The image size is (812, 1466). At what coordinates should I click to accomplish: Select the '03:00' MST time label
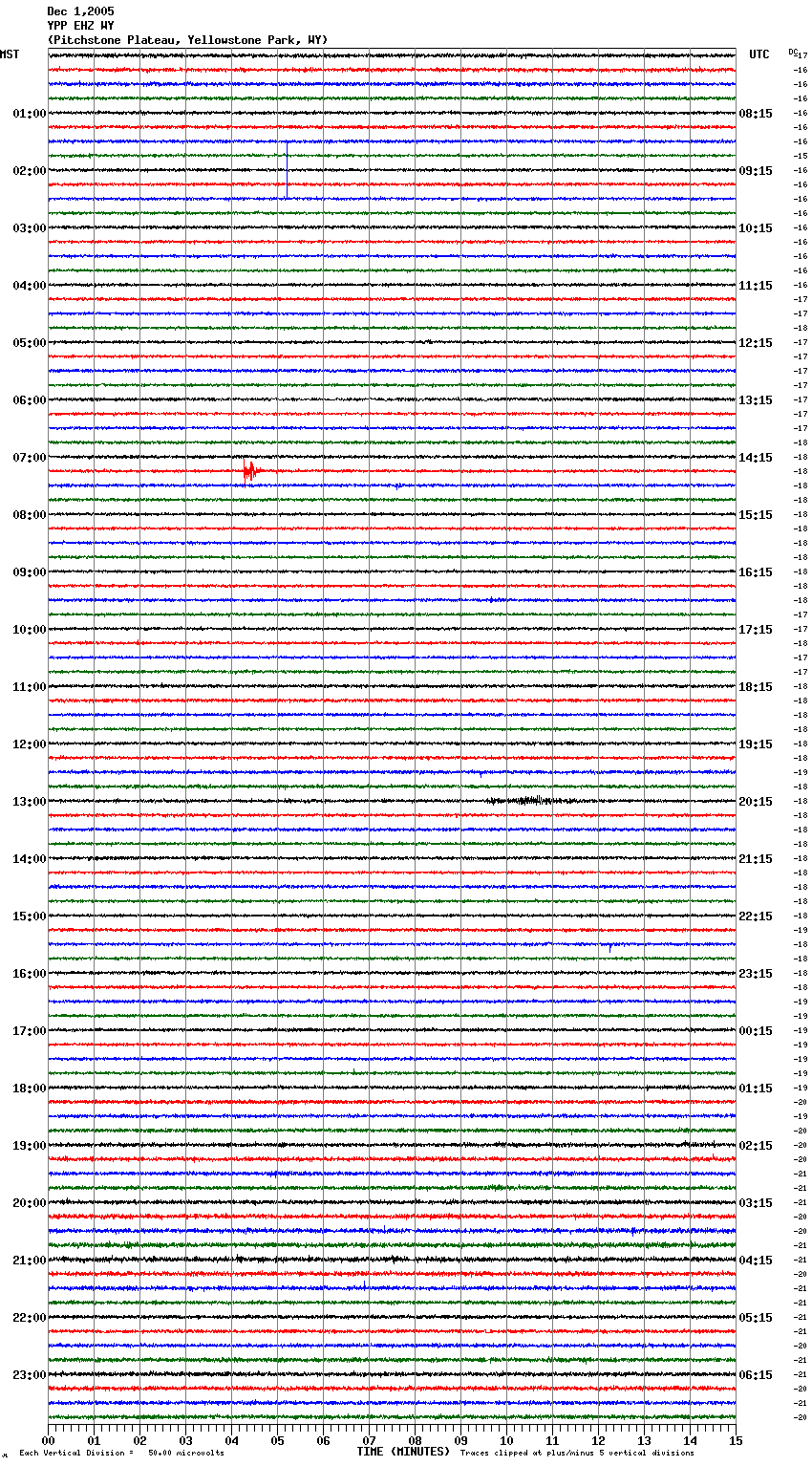30,228
